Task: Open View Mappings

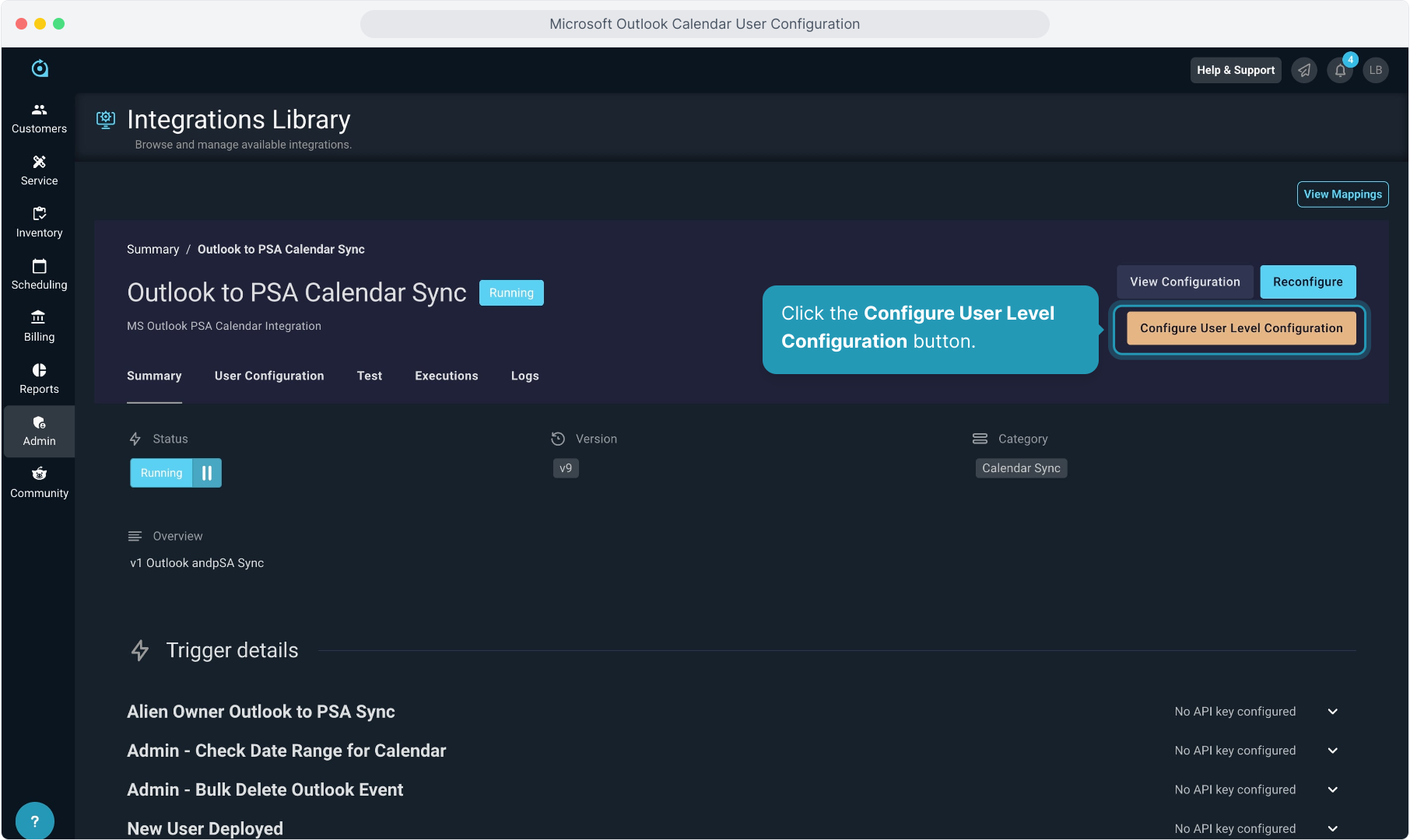Action: pyautogui.click(x=1342, y=194)
